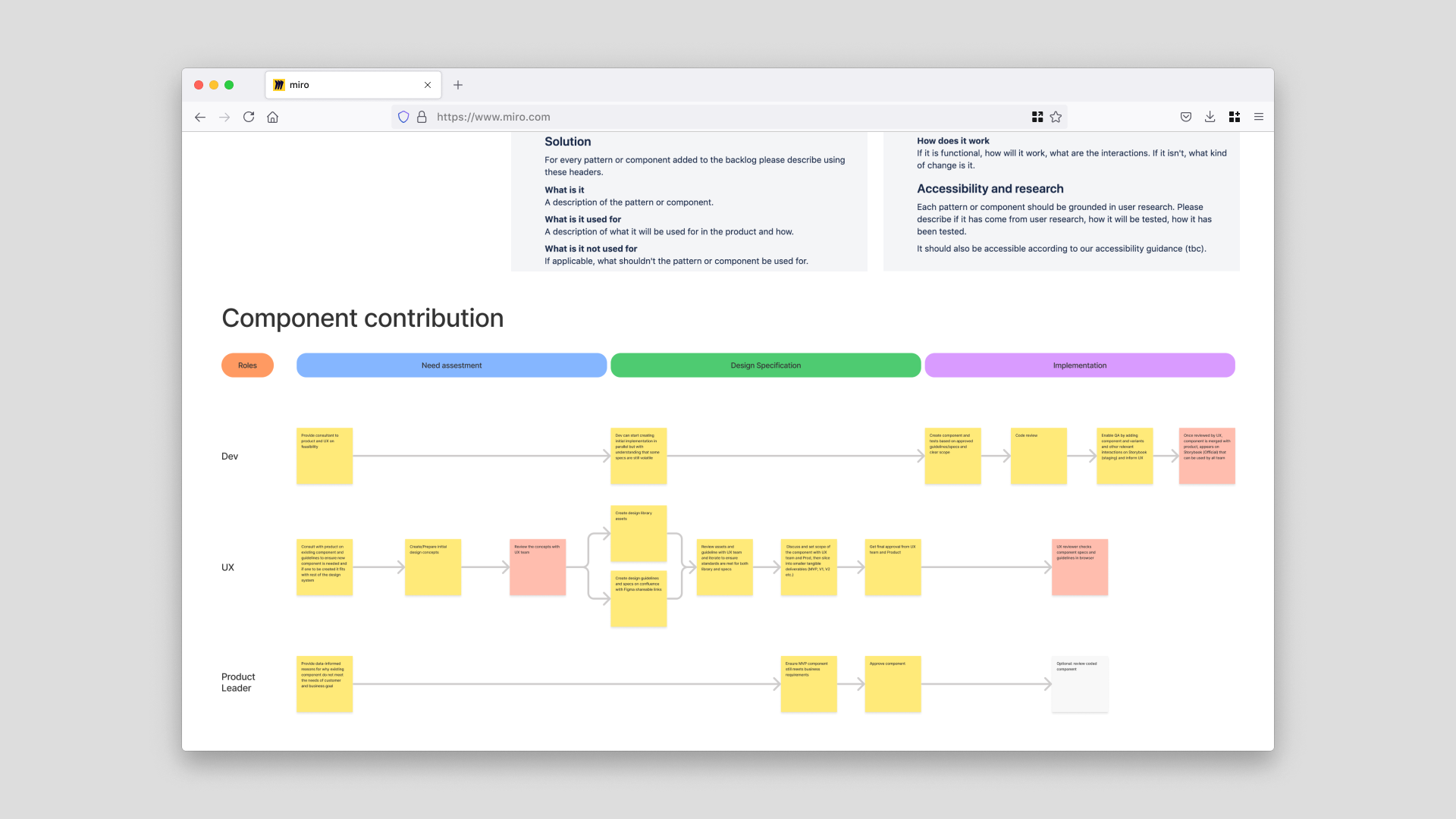
Task: Select the orange Roles label pill
Action: (x=247, y=366)
